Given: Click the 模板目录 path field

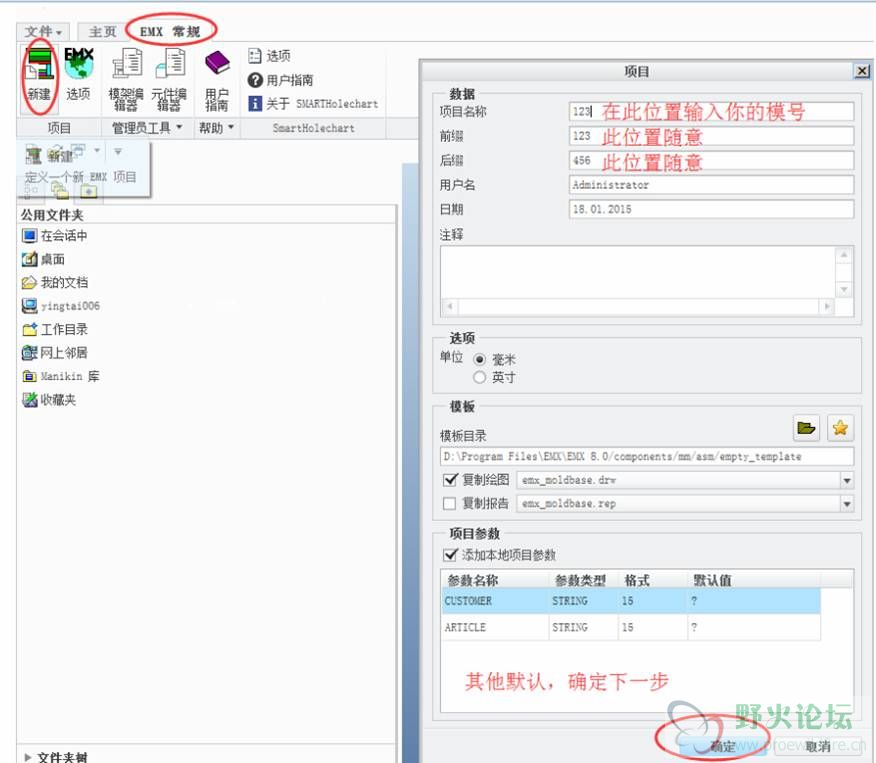Looking at the screenshot, I should (x=647, y=456).
